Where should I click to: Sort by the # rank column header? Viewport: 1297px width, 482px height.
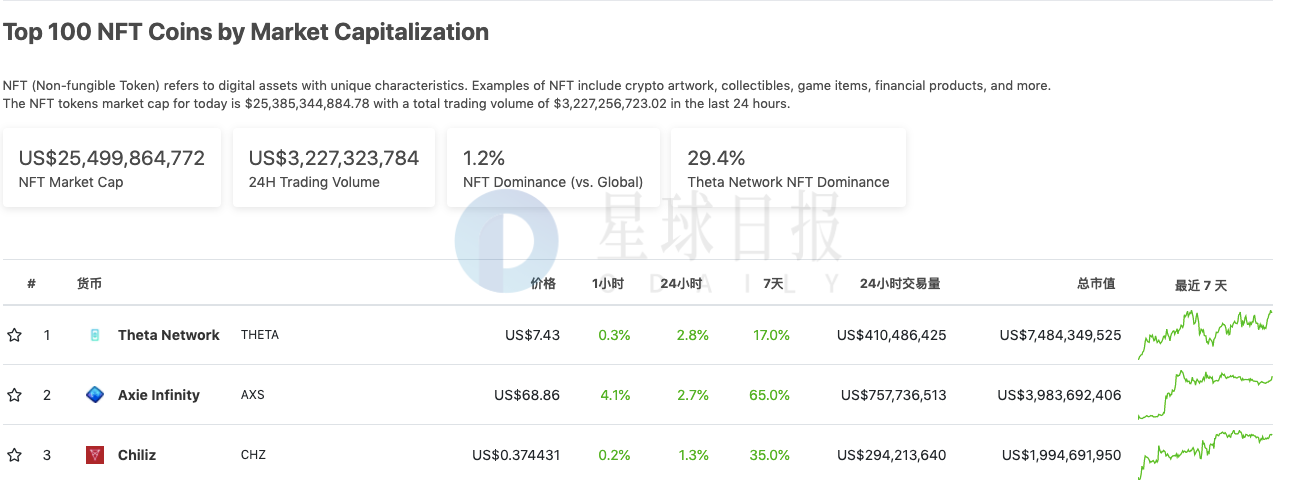(32, 284)
